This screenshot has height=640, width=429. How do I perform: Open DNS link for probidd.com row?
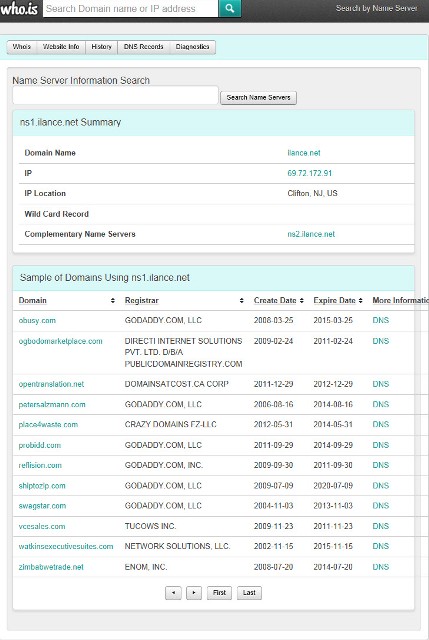[x=380, y=445]
